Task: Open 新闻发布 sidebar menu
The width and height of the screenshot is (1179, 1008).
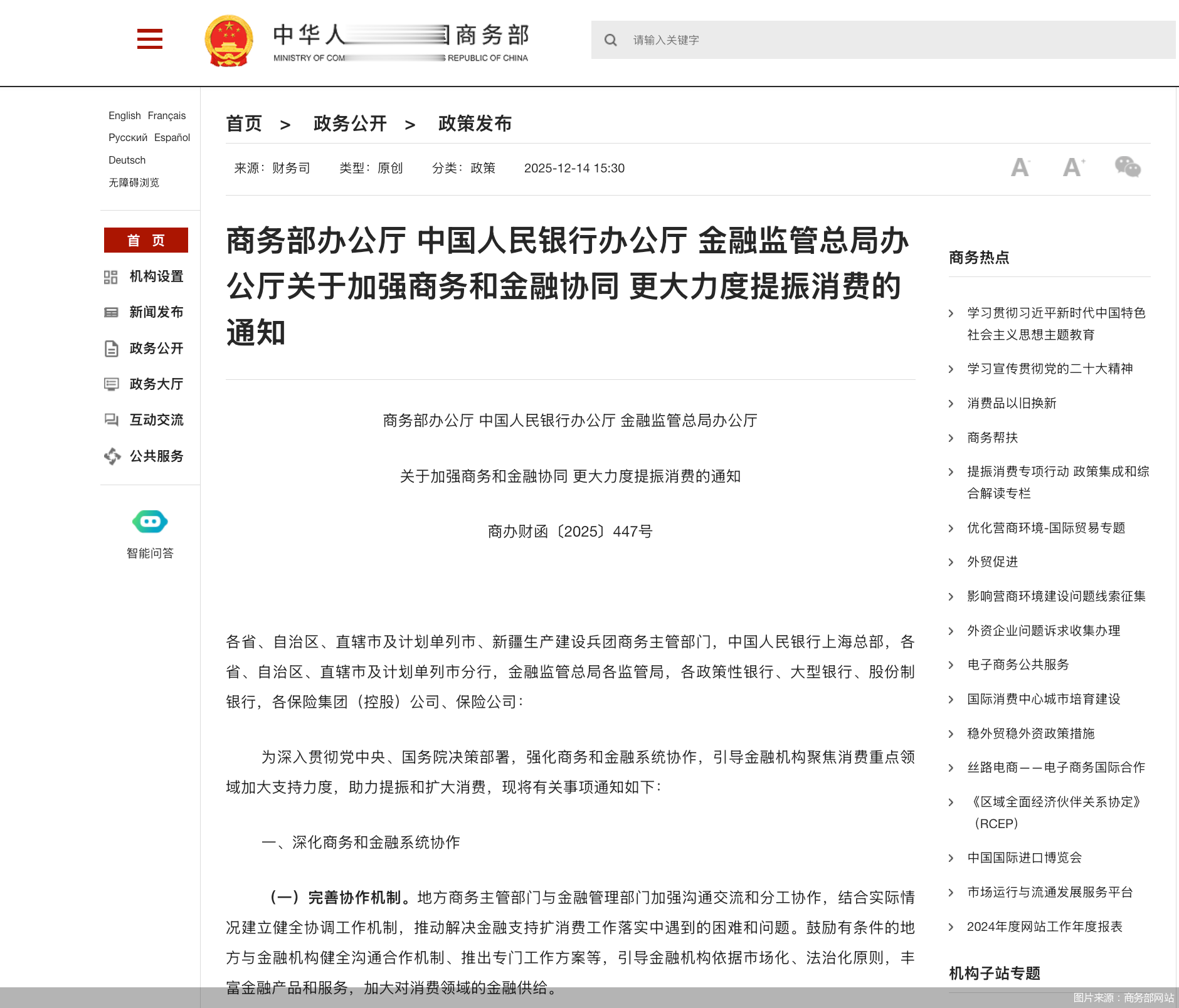Action: pos(156,312)
